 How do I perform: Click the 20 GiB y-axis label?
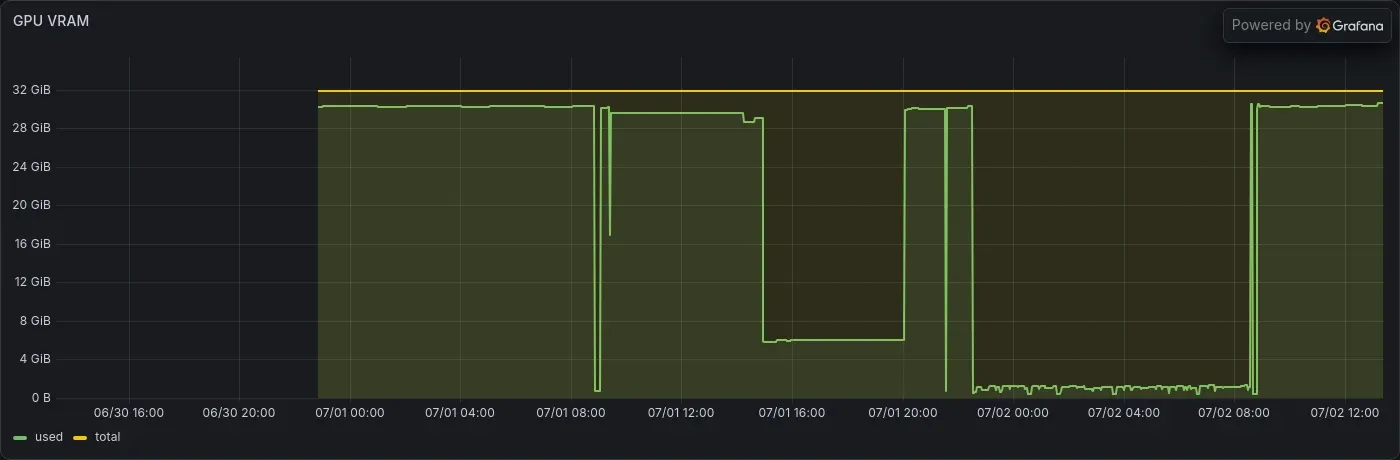pyautogui.click(x=31, y=205)
